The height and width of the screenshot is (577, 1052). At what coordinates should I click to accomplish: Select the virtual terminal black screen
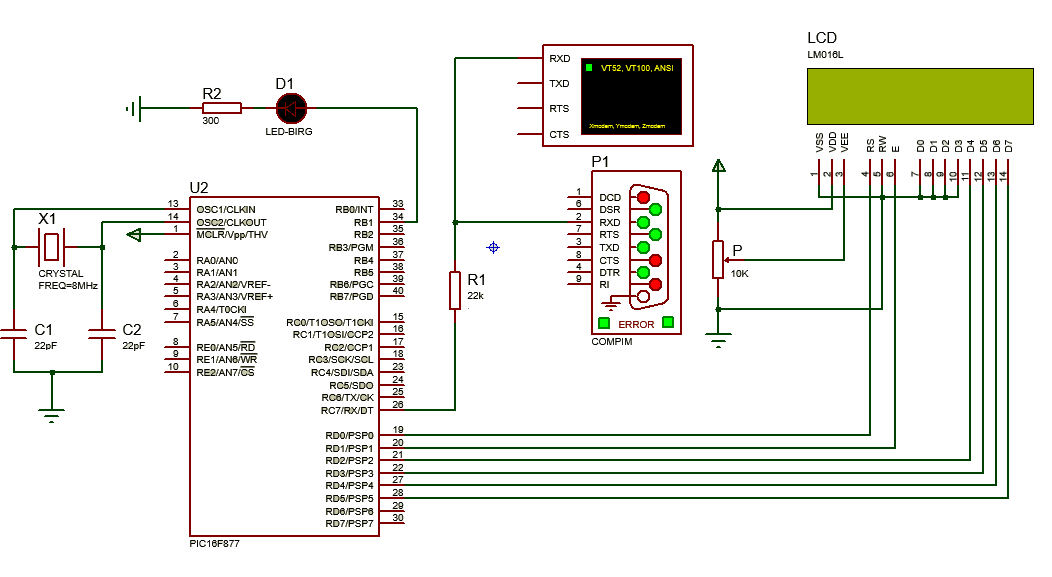(x=631, y=95)
